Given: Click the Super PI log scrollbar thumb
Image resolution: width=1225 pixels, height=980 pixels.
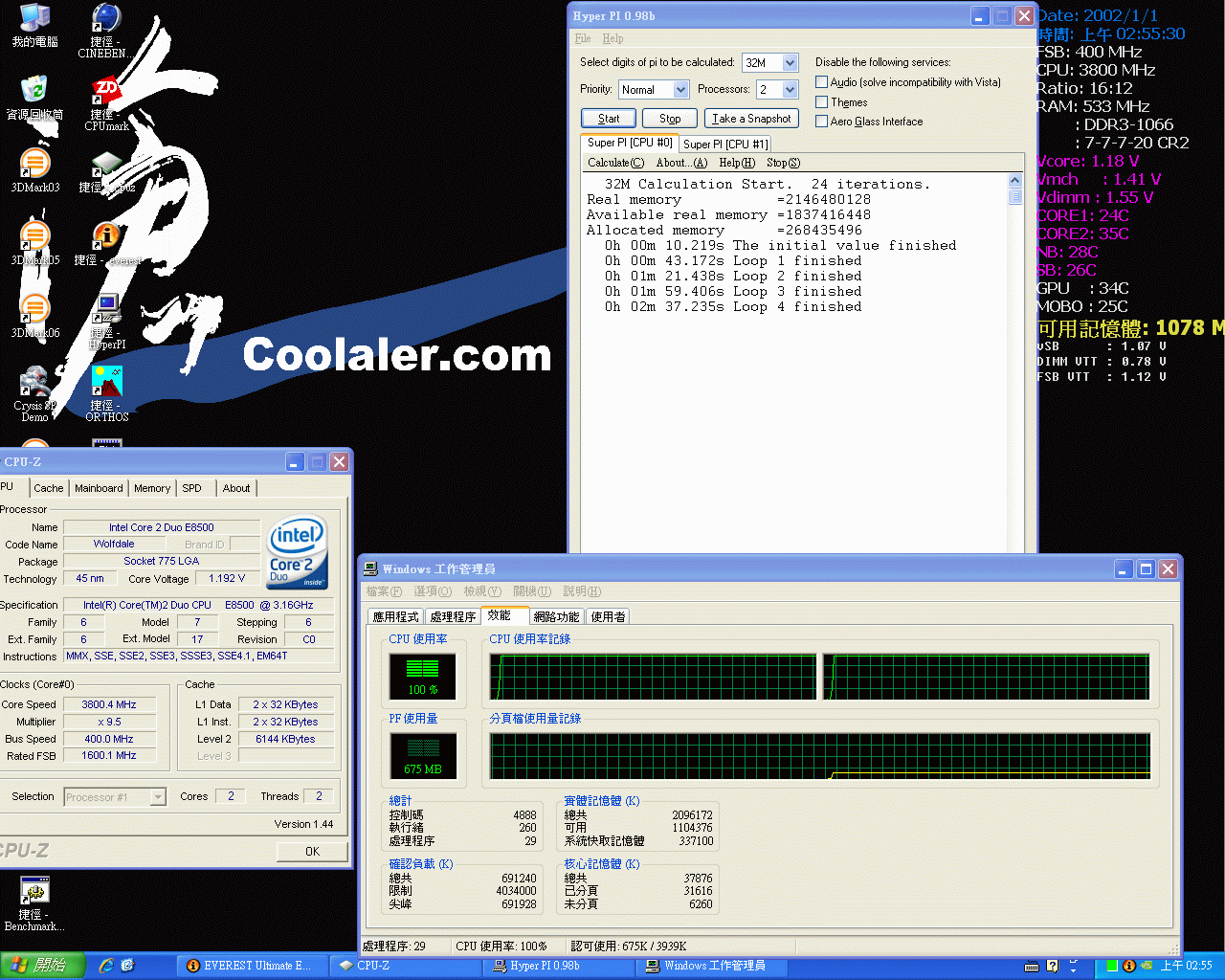Looking at the screenshot, I should pos(1015,196).
